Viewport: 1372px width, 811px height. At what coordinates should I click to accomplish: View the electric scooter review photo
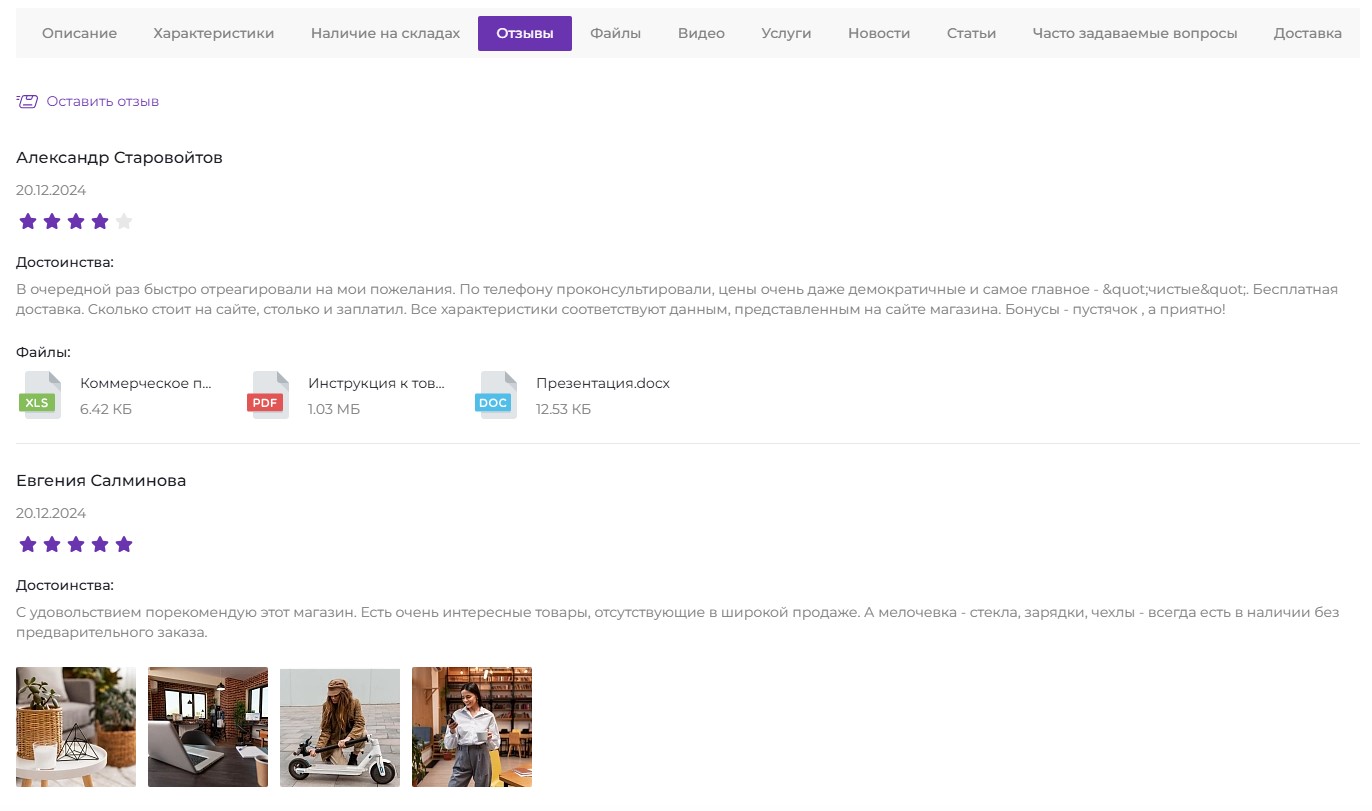tap(340, 727)
